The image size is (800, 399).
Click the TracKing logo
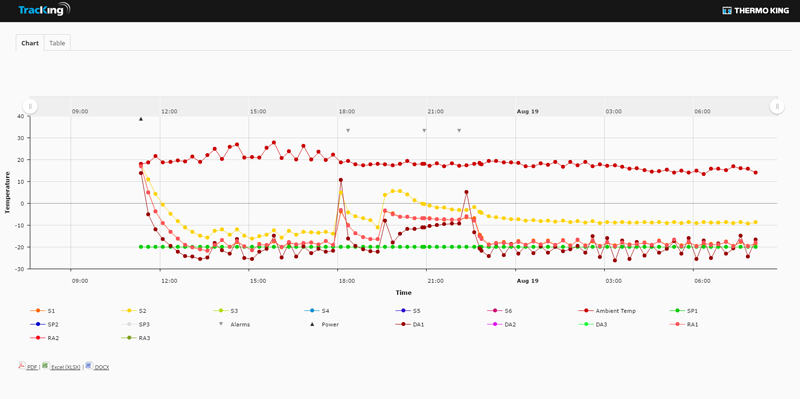pos(44,10)
